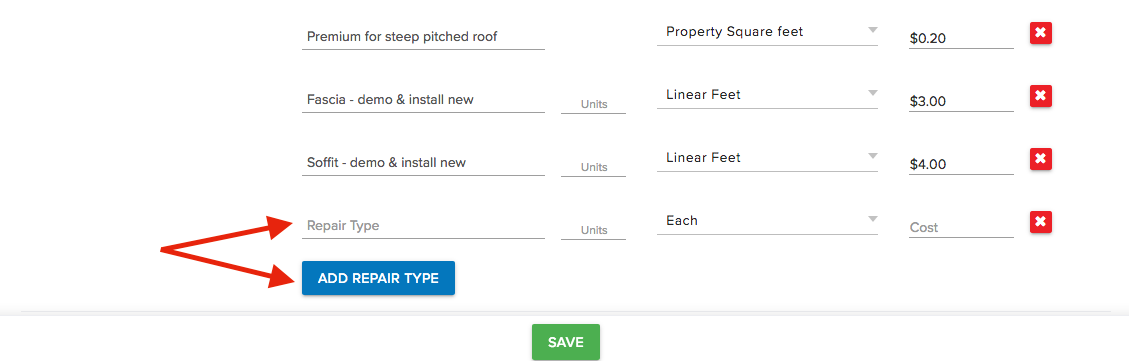
Task: Click the green Save button
Action: 565,342
